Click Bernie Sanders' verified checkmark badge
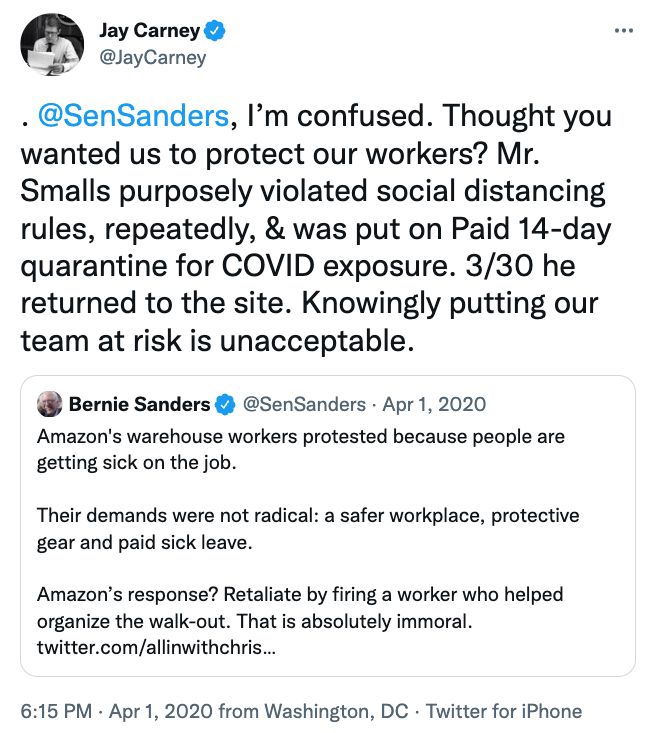 [227, 405]
